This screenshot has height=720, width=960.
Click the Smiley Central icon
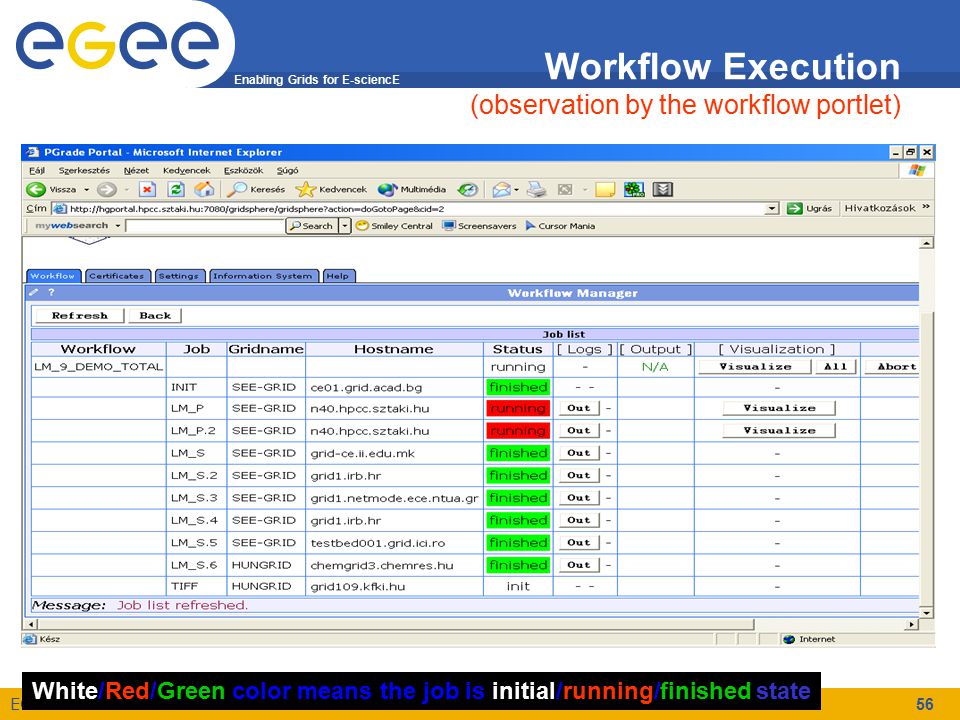click(362, 226)
